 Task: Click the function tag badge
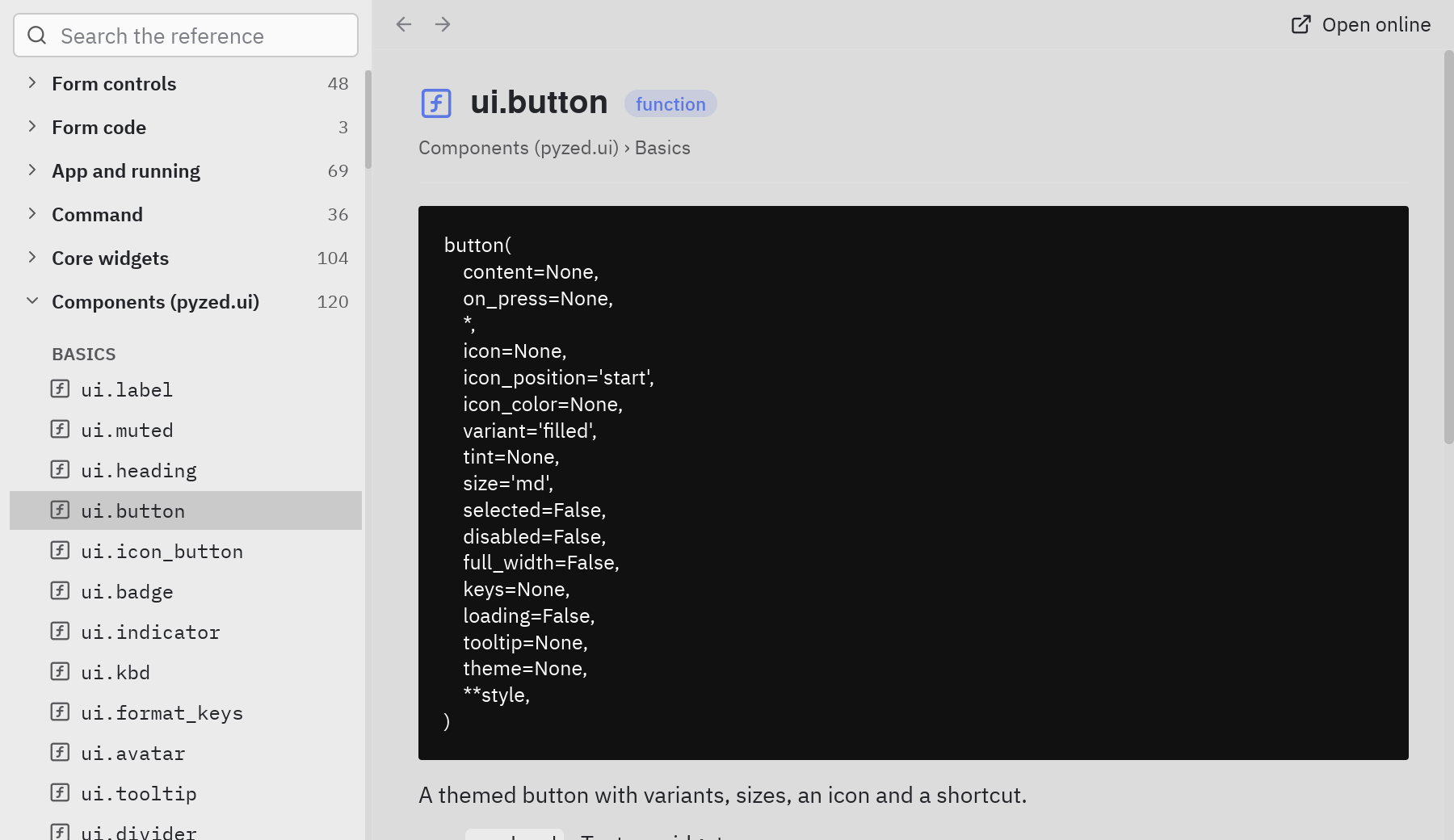pyautogui.click(x=670, y=103)
